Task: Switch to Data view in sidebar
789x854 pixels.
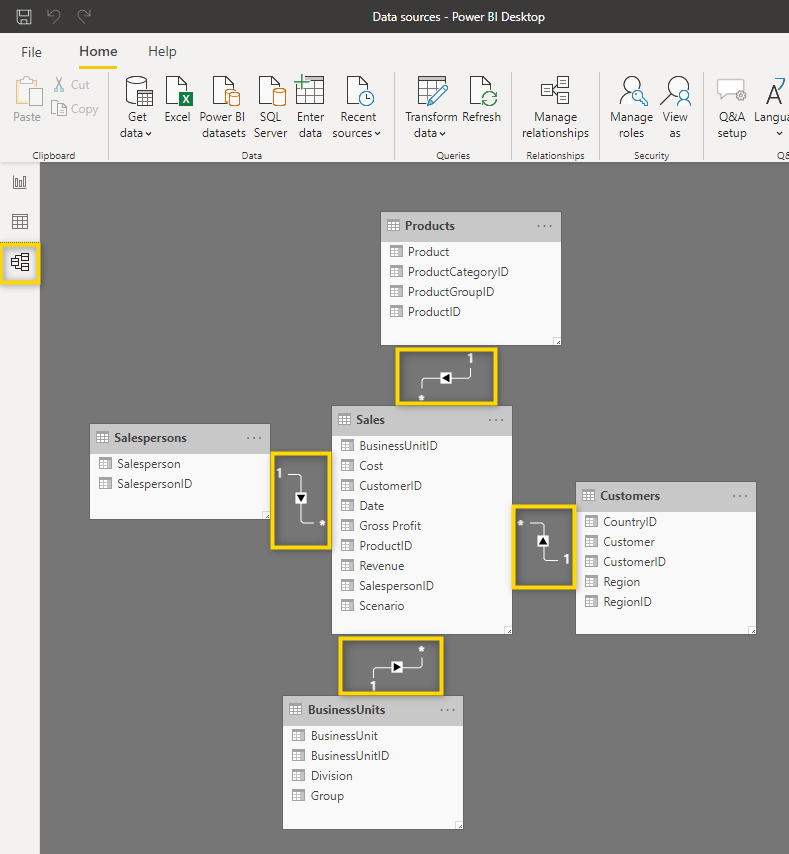Action: click(x=20, y=222)
